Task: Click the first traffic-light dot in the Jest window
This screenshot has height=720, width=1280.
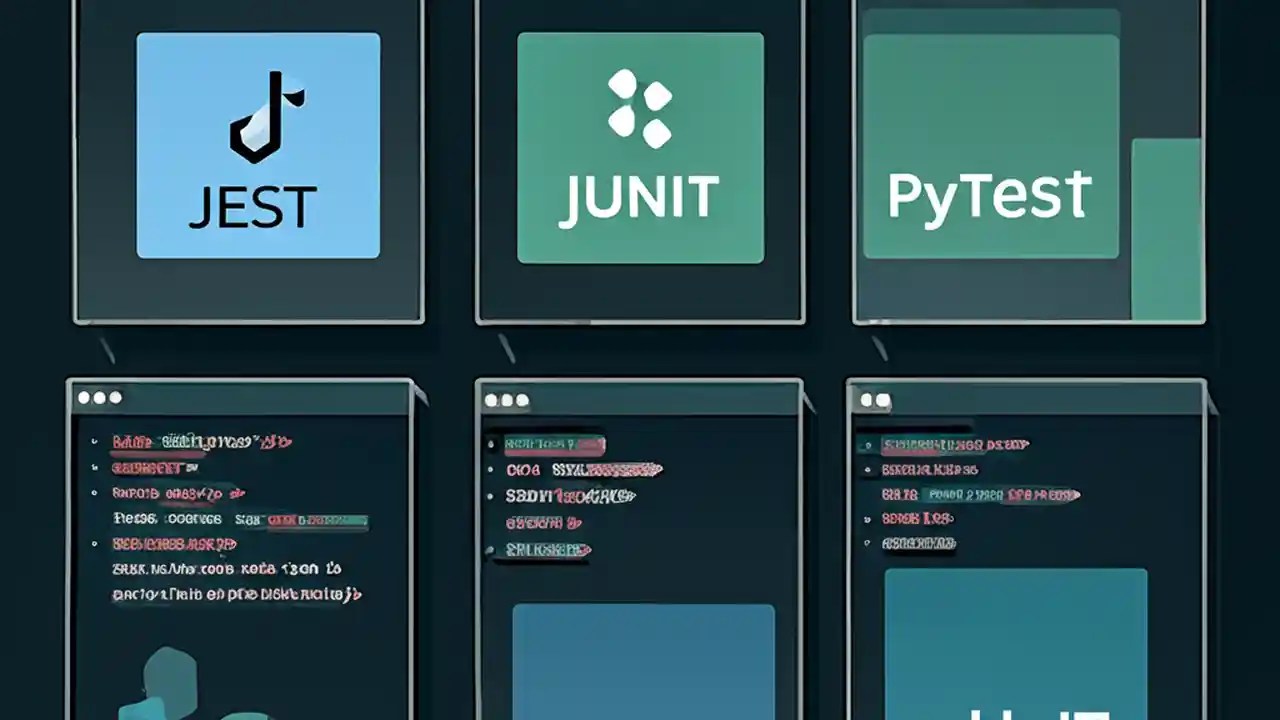Action: (x=82, y=396)
